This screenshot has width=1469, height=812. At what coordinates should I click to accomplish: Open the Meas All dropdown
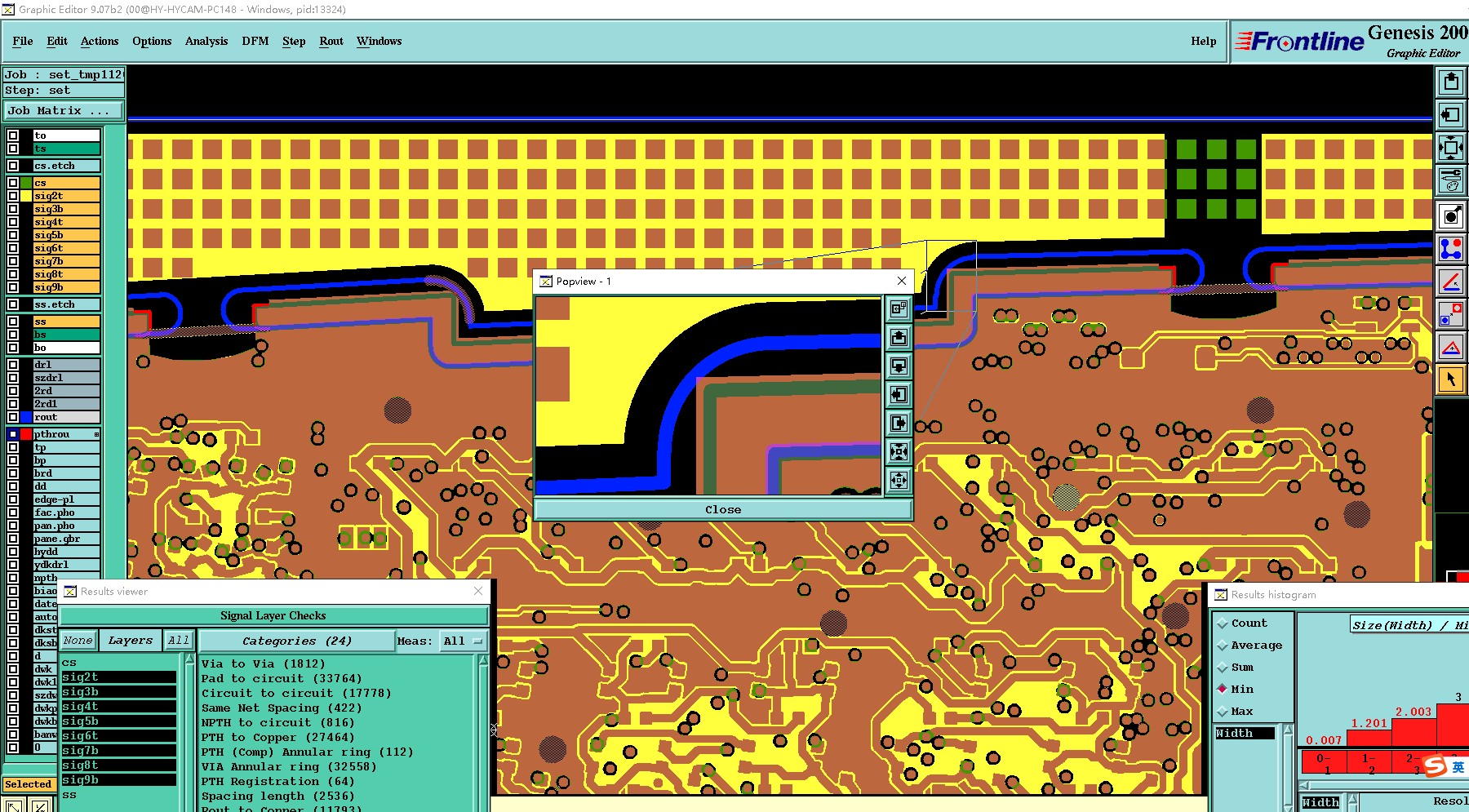tap(464, 641)
